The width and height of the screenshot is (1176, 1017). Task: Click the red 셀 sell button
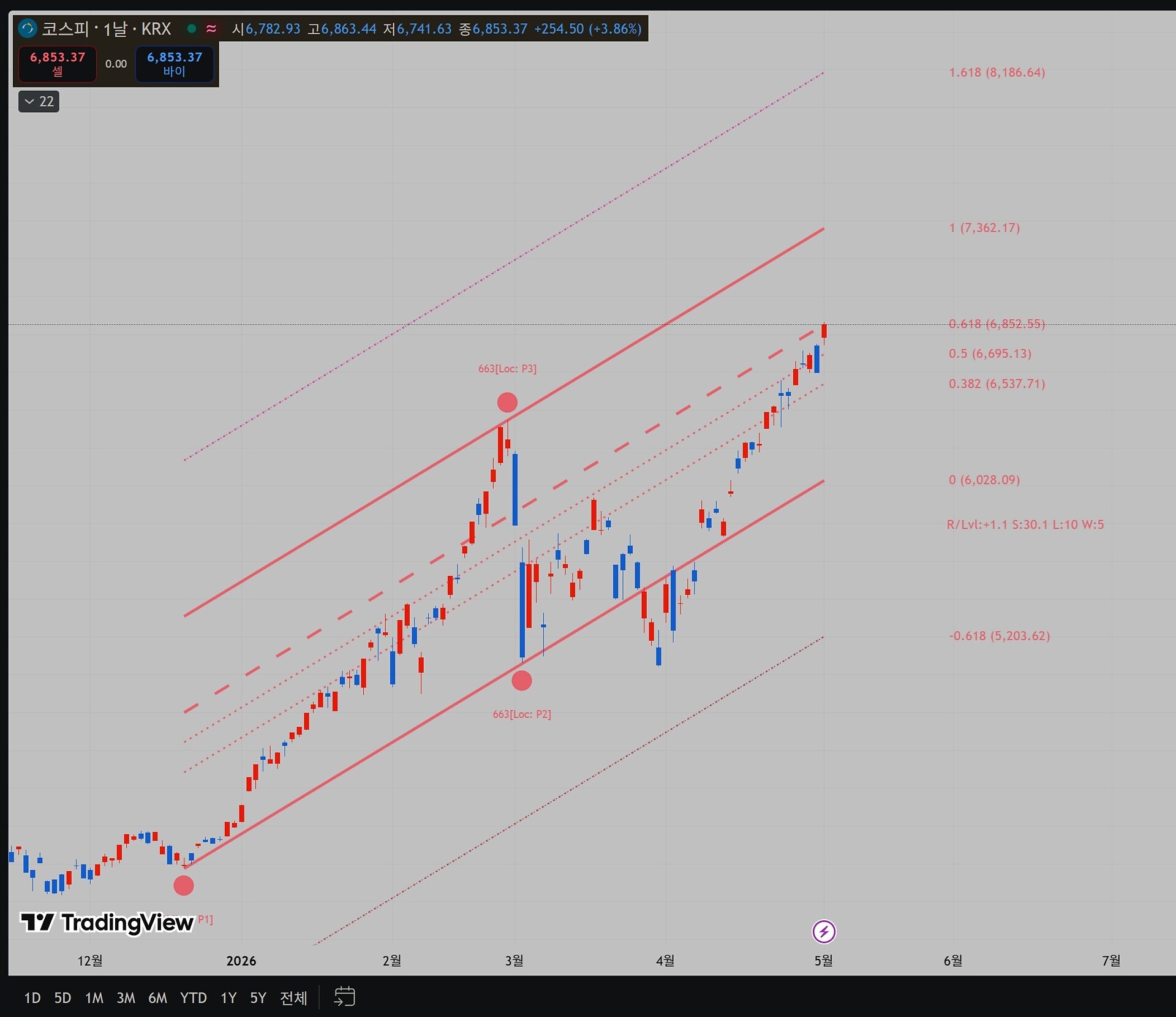coord(58,64)
